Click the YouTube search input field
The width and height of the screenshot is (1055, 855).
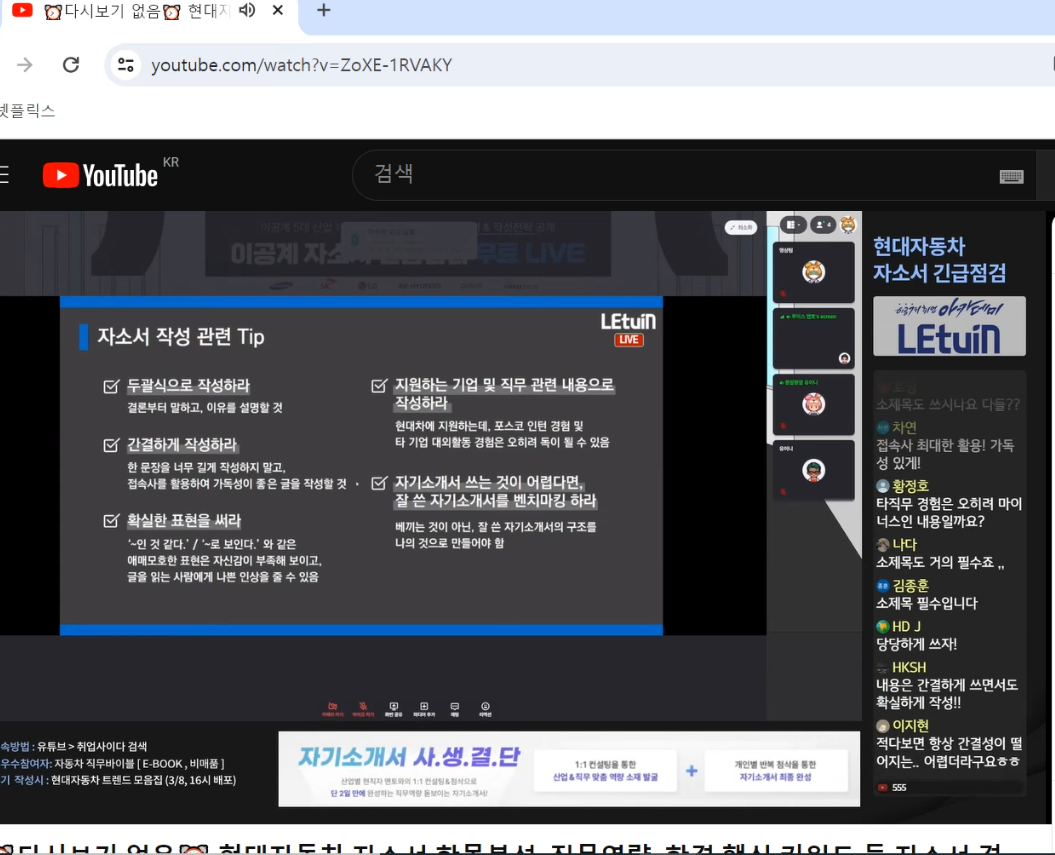point(670,175)
